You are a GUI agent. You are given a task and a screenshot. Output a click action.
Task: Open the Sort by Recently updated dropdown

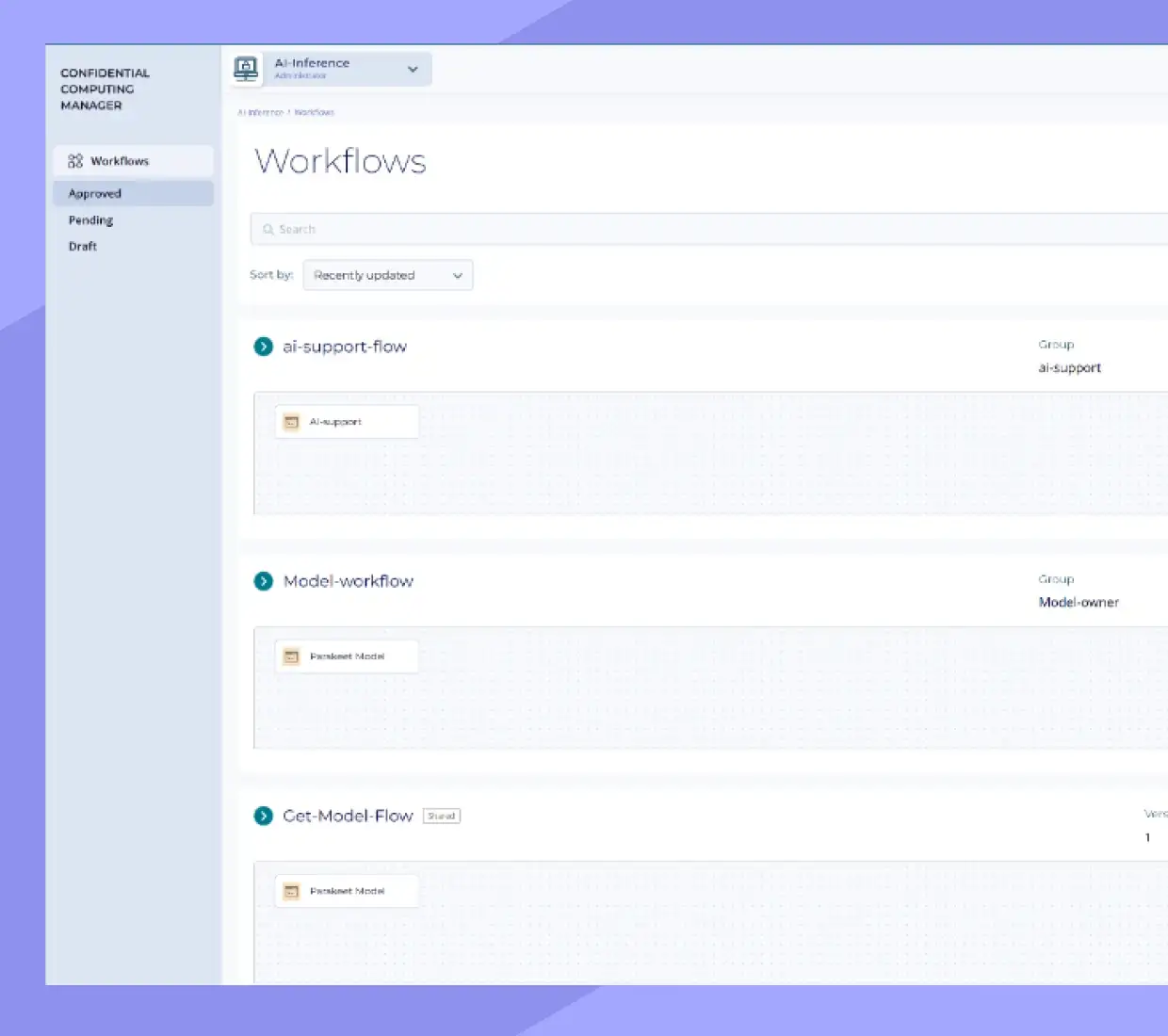pos(387,275)
